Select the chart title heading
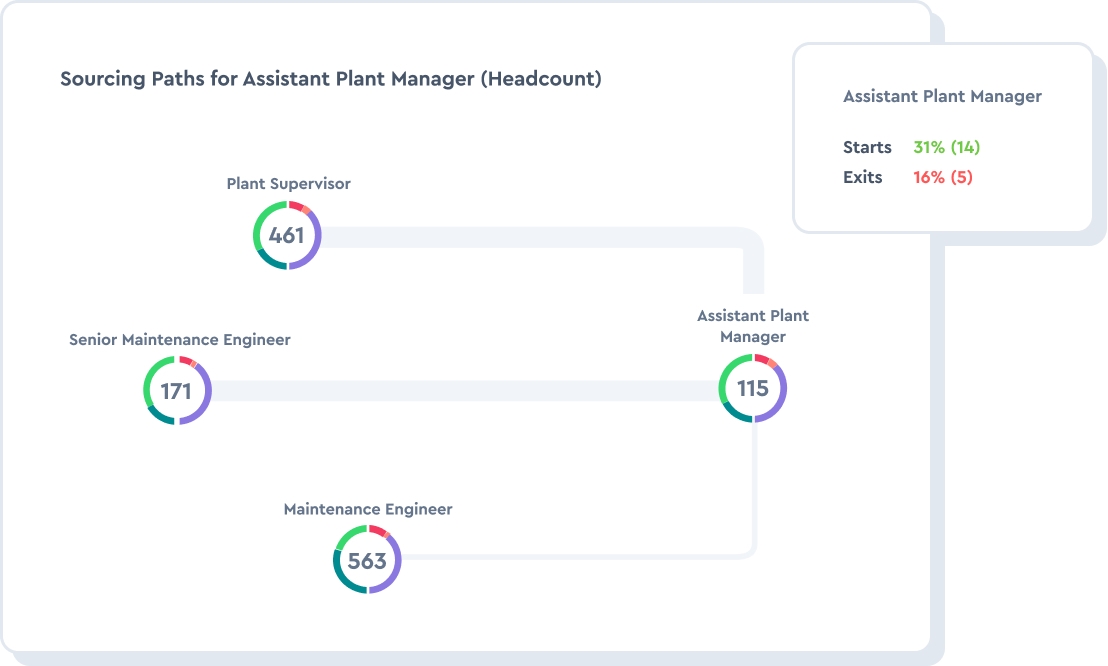Viewport: 1108px width, 666px height. coord(330,78)
